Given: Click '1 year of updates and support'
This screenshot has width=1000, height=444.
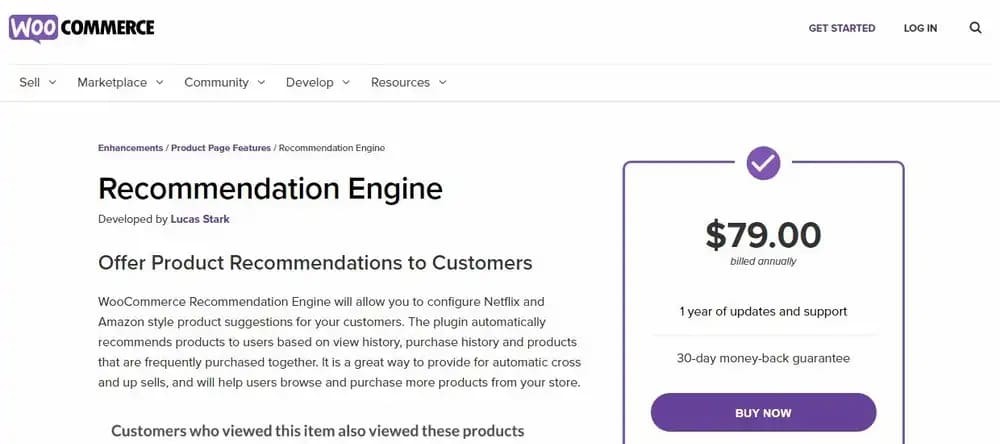Looking at the screenshot, I should click(x=763, y=312).
